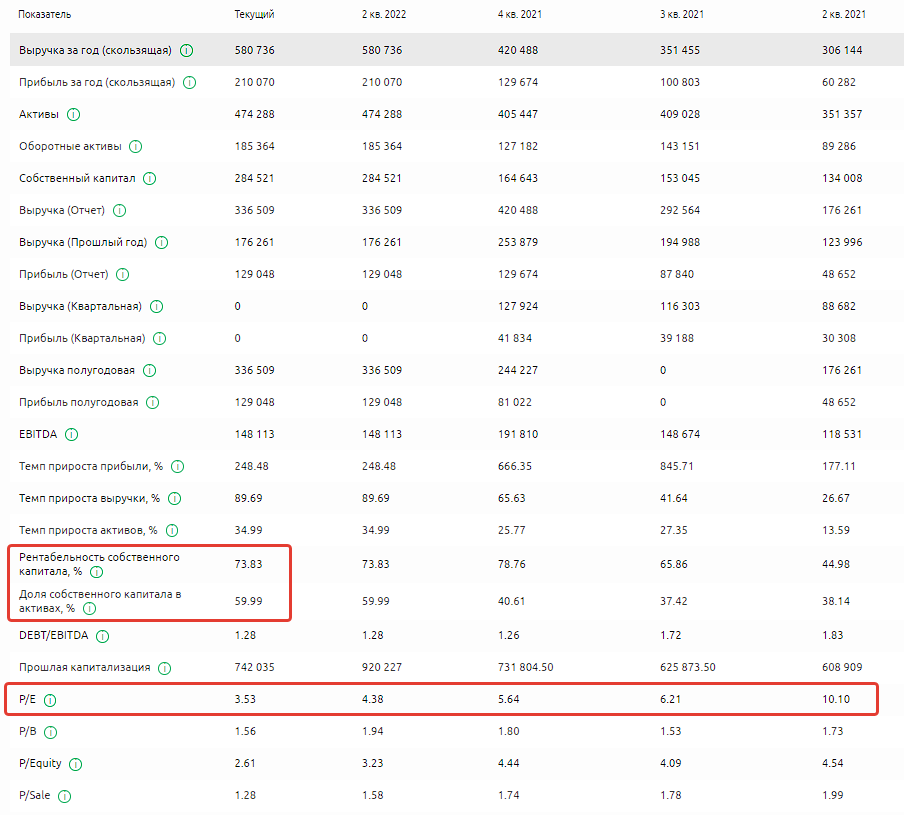
Task: Click info icon beside Выручка (Квартальная)
Action: coord(156,306)
